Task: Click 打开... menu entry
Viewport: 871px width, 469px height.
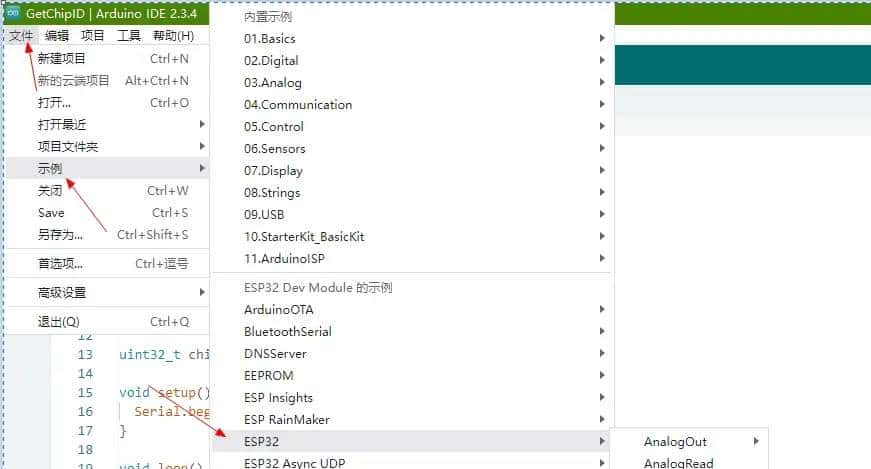Action: [x=108, y=103]
